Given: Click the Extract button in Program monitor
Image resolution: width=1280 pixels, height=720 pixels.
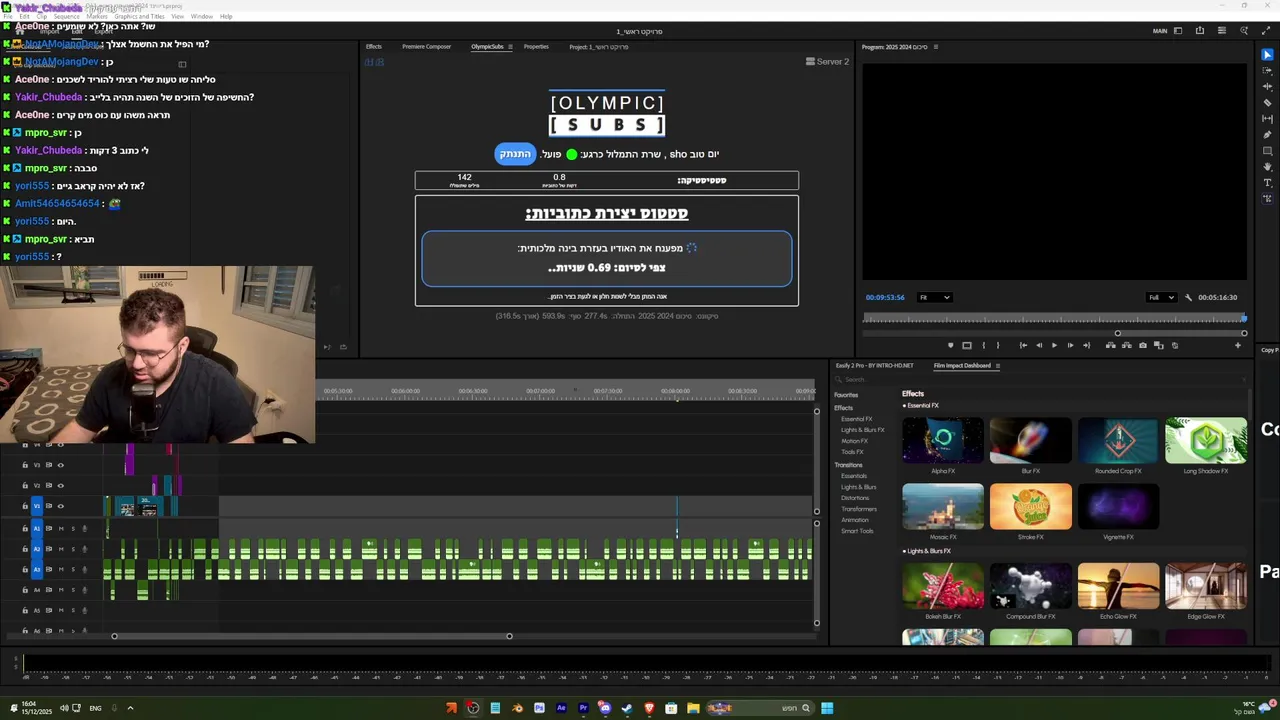Looking at the screenshot, I should click(1127, 345).
